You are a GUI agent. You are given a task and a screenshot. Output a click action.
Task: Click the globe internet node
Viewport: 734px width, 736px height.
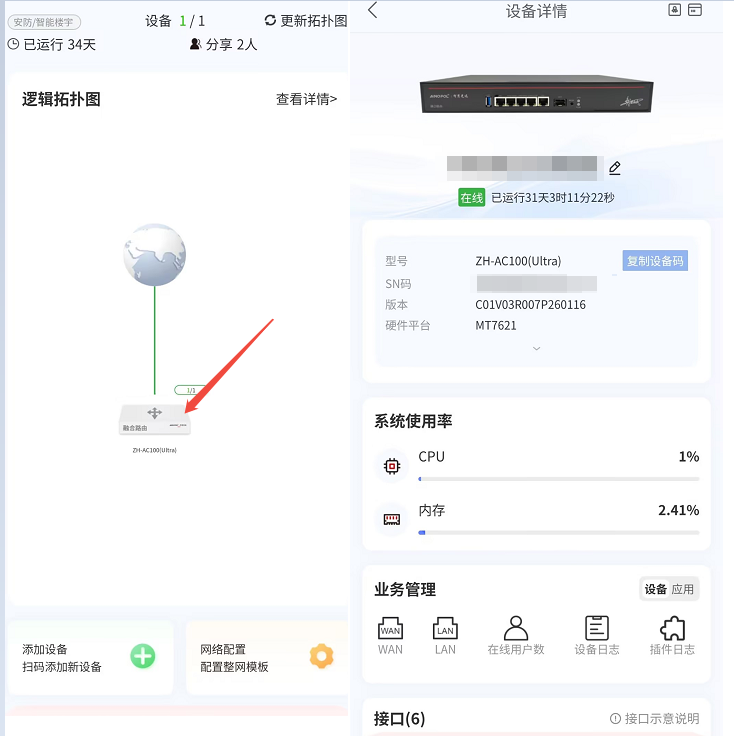(x=154, y=255)
